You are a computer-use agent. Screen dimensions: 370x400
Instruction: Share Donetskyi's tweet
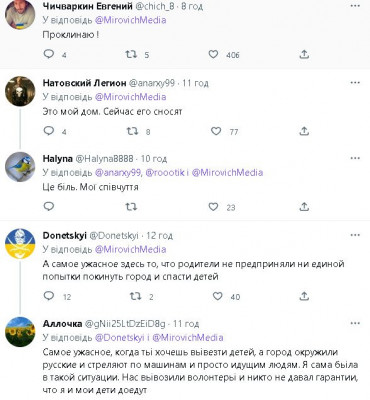pos(304,296)
